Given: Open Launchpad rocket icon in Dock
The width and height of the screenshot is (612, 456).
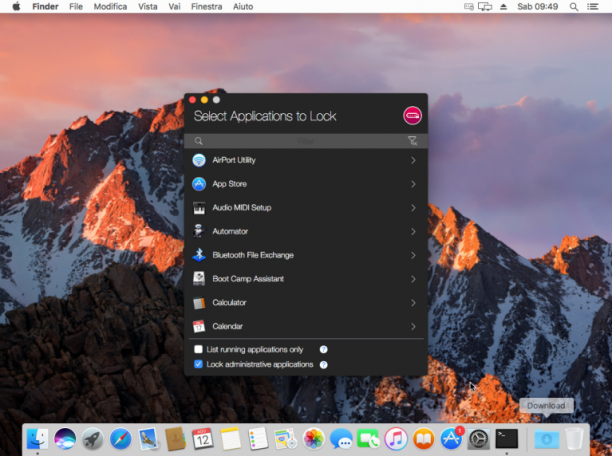Looking at the screenshot, I should point(93,438).
